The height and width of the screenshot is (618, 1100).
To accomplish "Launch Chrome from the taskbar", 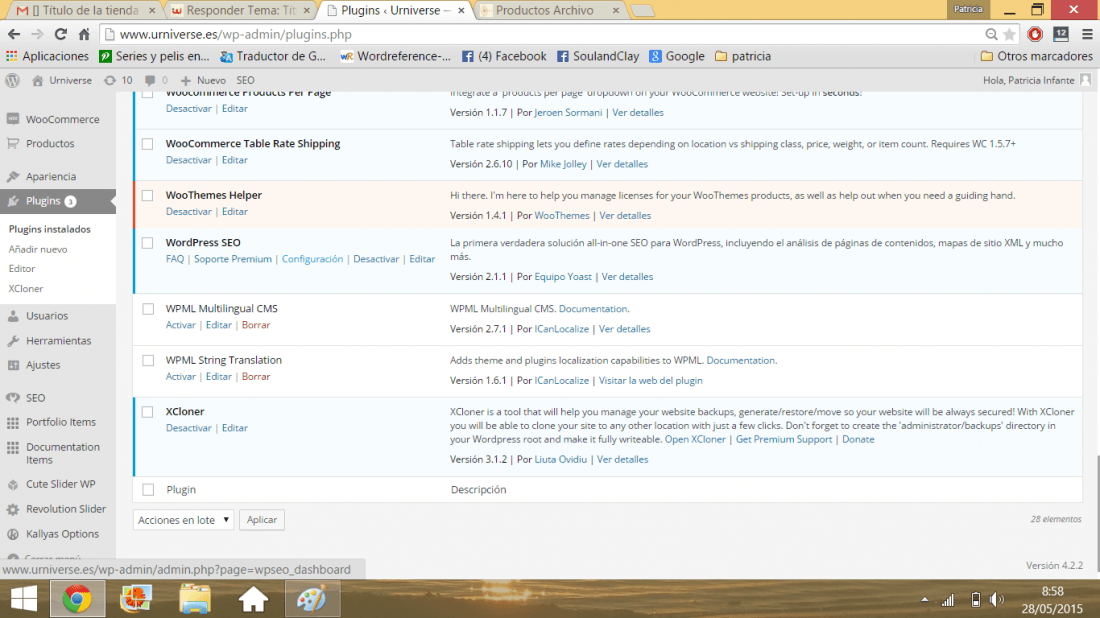I will (77, 599).
